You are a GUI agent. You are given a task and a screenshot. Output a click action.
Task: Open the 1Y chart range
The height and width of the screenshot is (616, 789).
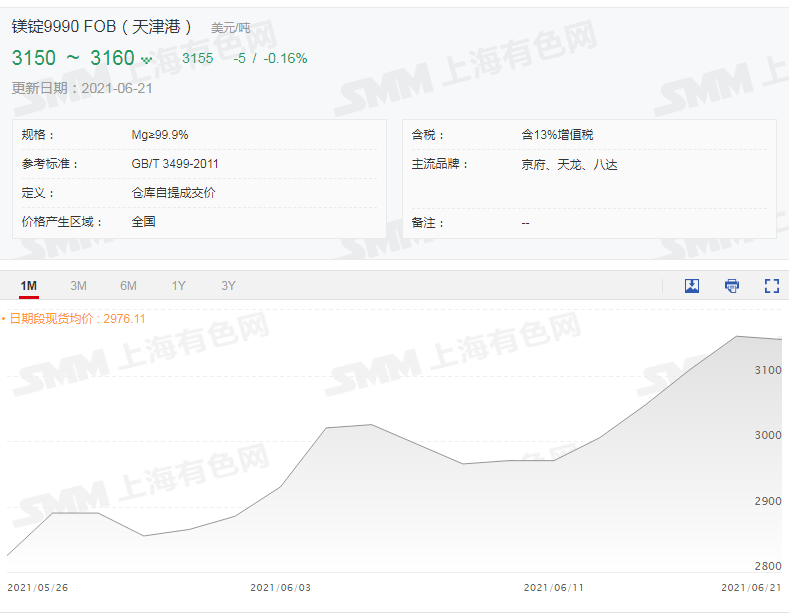pos(178,286)
